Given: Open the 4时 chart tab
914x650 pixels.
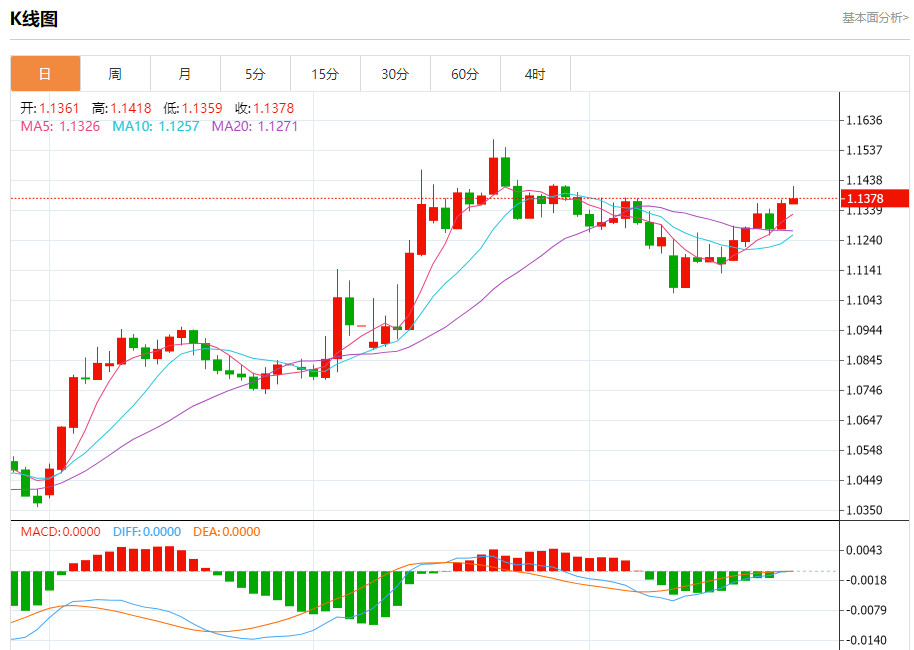Looking at the screenshot, I should coord(535,74).
